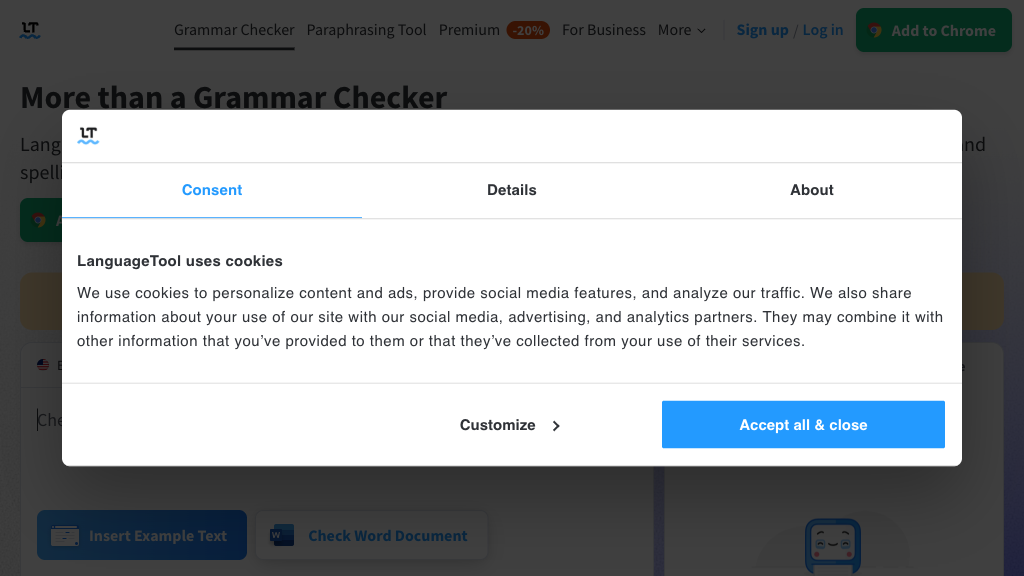Click the Sign up link
This screenshot has width=1024, height=576.
point(762,30)
